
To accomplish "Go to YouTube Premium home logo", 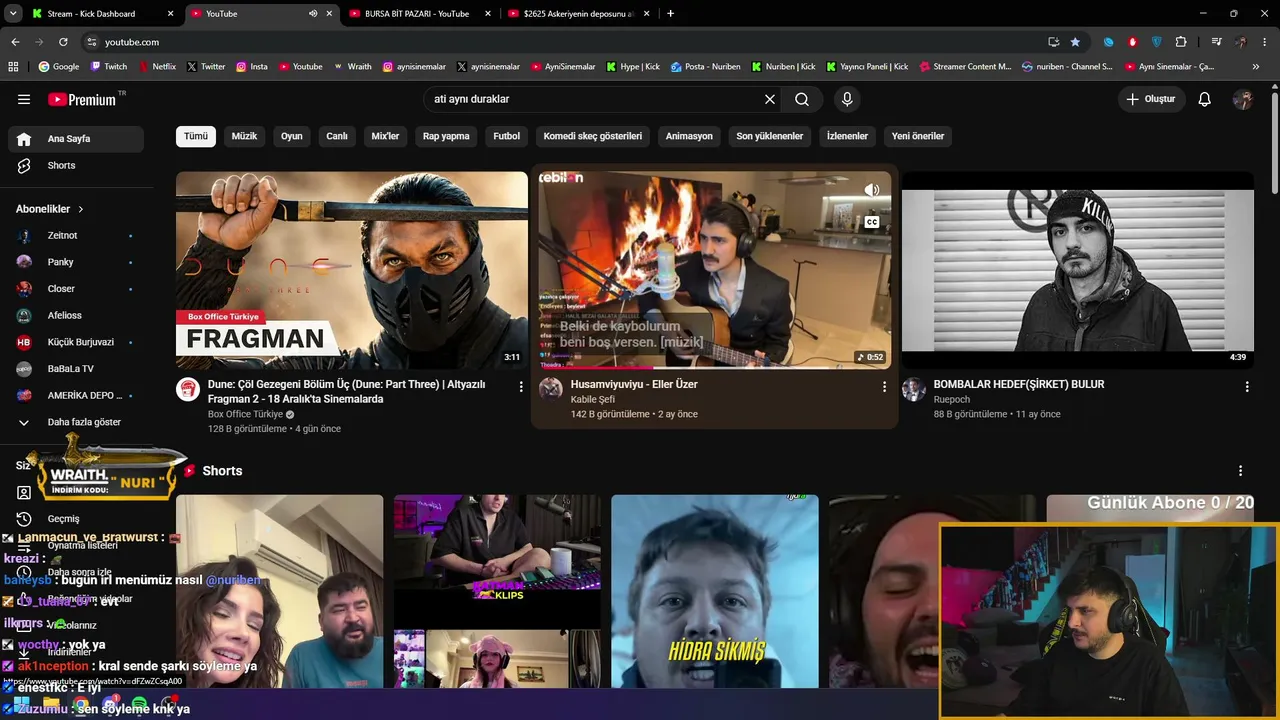I will [82, 99].
